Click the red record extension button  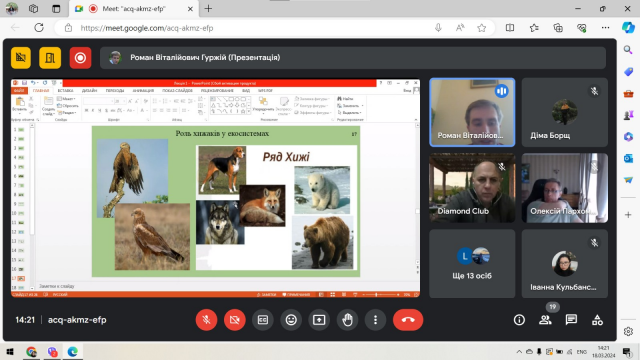(x=80, y=58)
